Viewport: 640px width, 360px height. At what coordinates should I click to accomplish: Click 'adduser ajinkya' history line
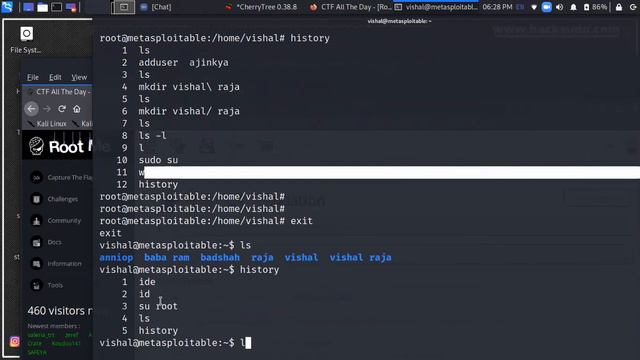(183, 62)
